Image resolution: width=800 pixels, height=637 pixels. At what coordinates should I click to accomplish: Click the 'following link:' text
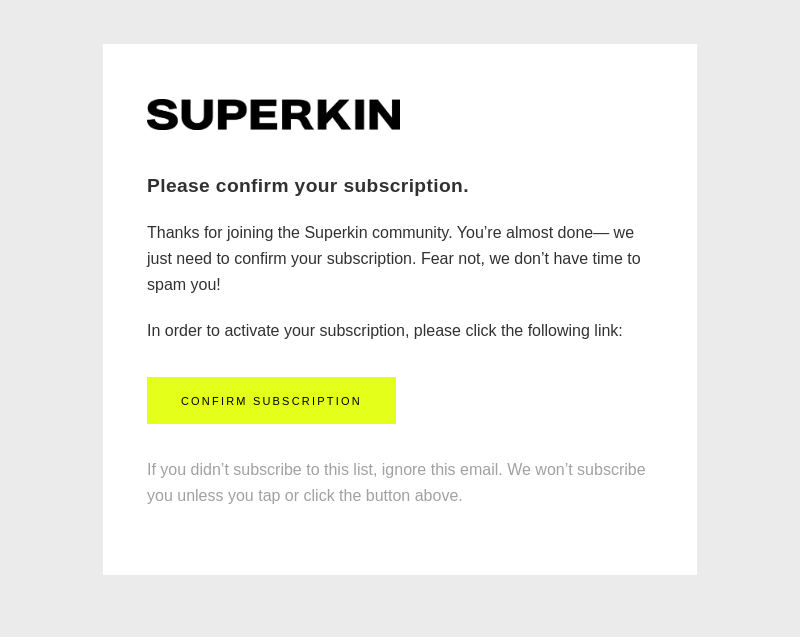(575, 330)
